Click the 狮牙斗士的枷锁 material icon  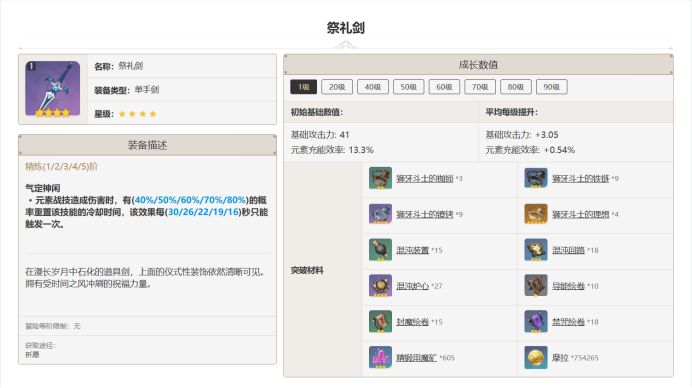(380, 178)
